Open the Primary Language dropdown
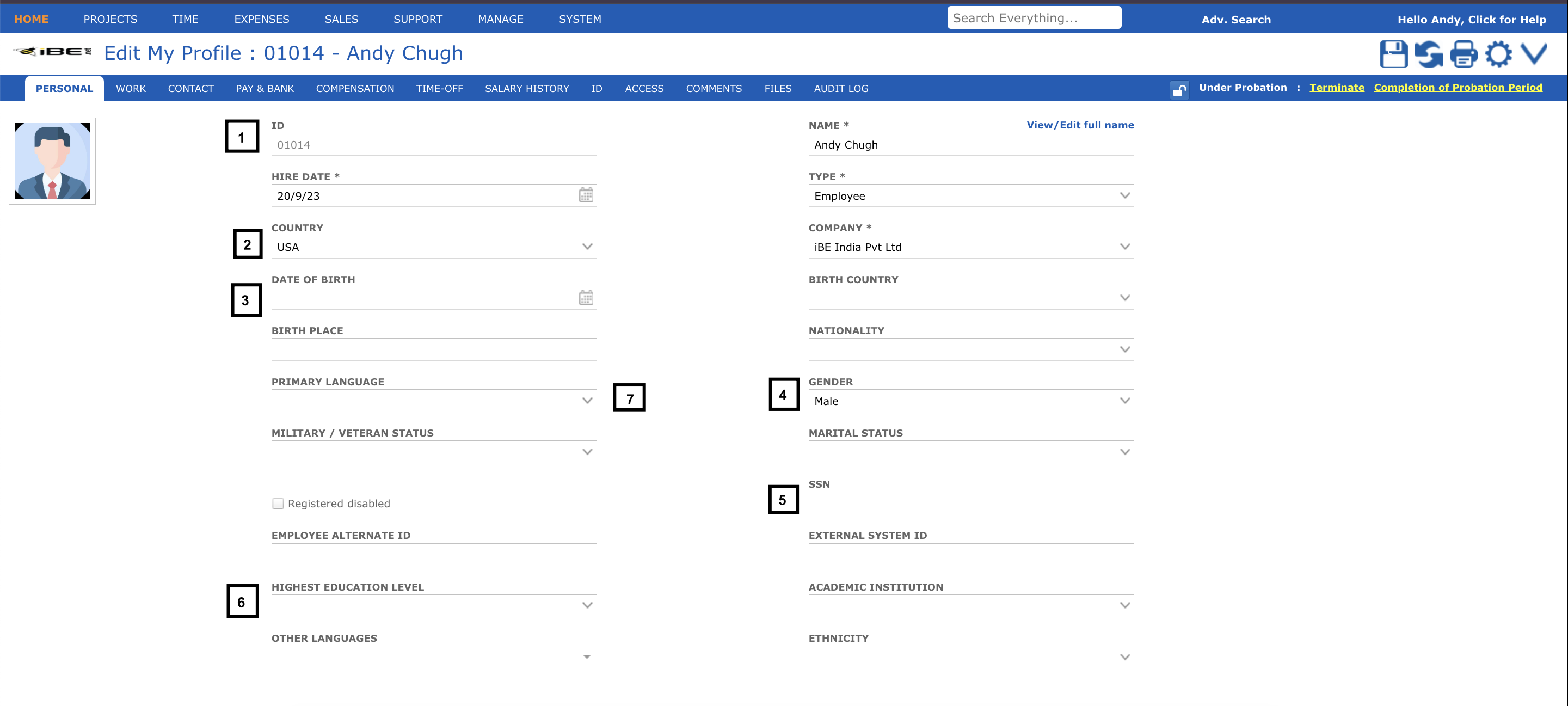 434,401
